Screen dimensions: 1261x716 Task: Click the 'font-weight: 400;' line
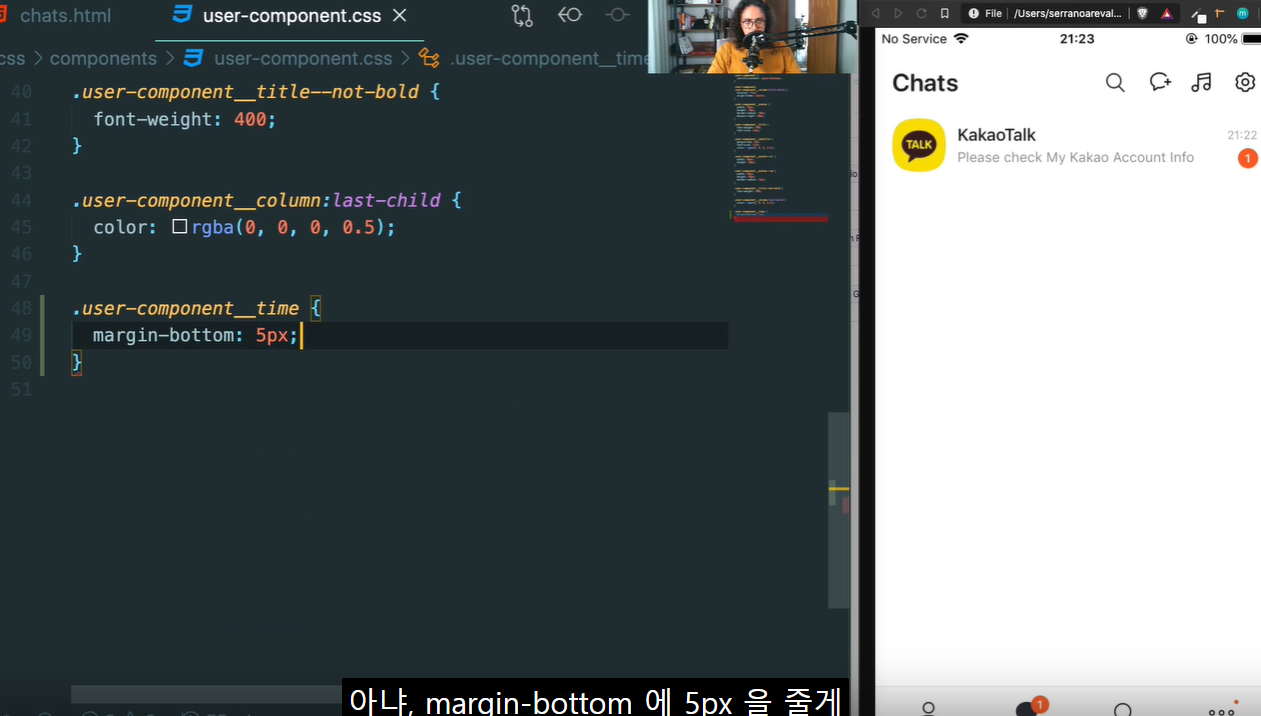(x=184, y=119)
